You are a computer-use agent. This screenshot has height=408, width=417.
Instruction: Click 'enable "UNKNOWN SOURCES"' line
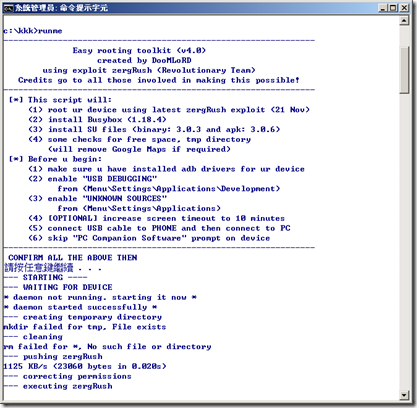click(97, 199)
